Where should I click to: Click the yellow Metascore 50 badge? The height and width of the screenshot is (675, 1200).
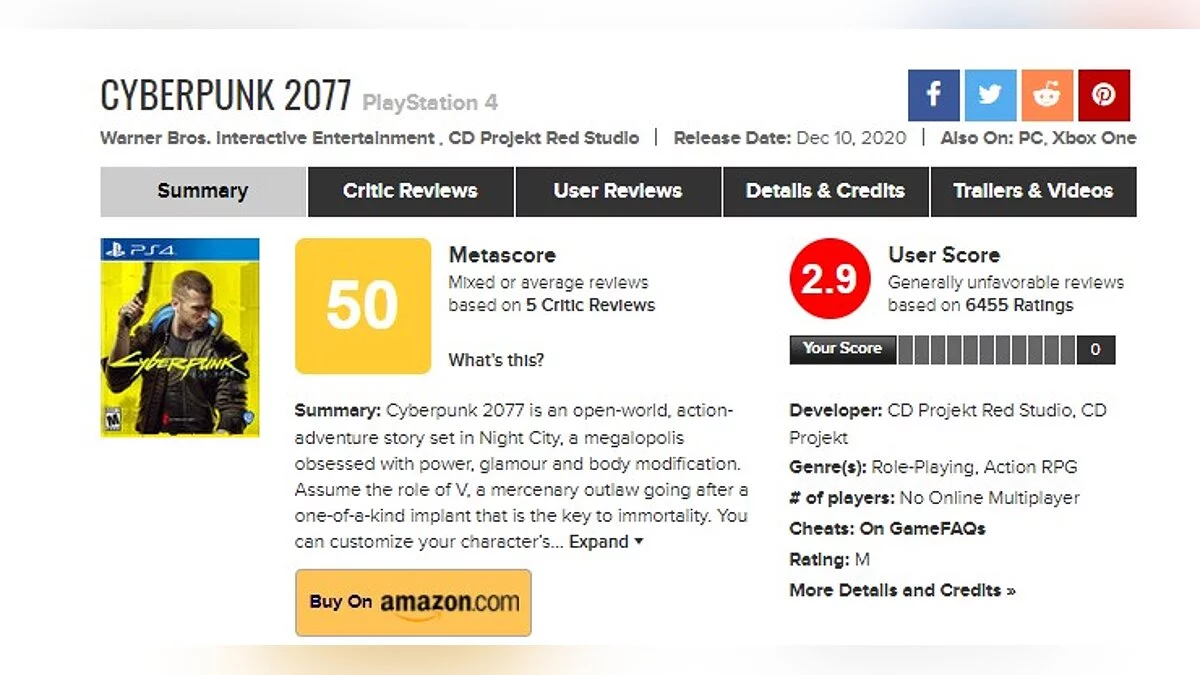363,306
